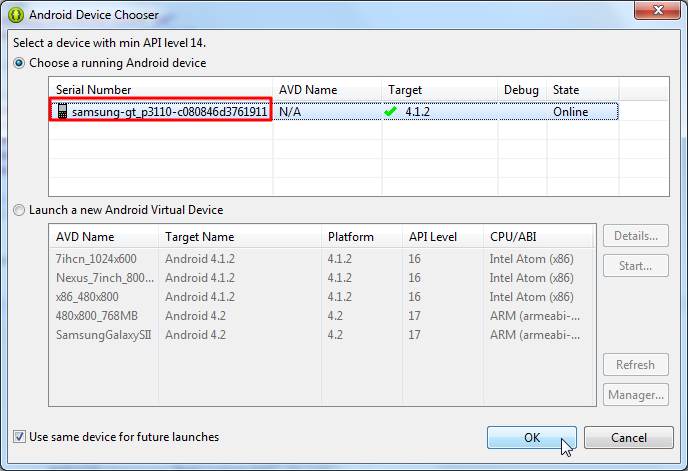Click the Debug column header
The image size is (688, 471).
coord(523,90)
